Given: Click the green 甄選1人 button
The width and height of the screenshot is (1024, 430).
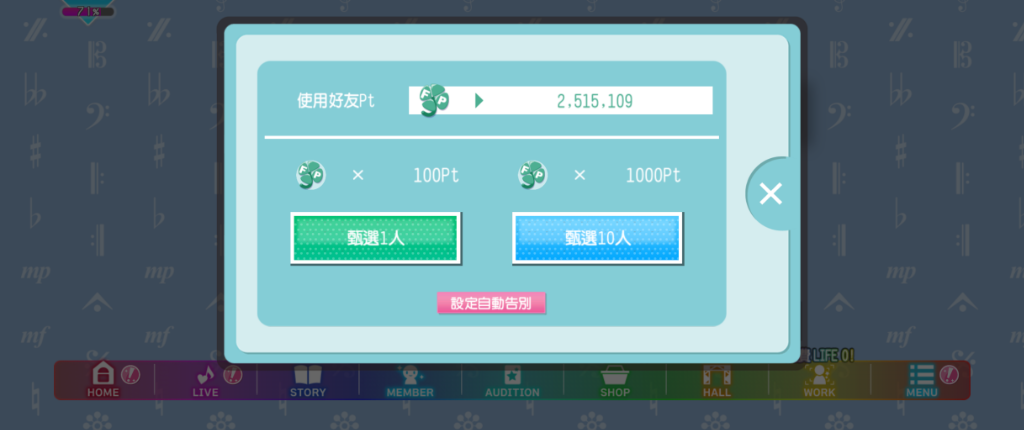Looking at the screenshot, I should pyautogui.click(x=376, y=238).
